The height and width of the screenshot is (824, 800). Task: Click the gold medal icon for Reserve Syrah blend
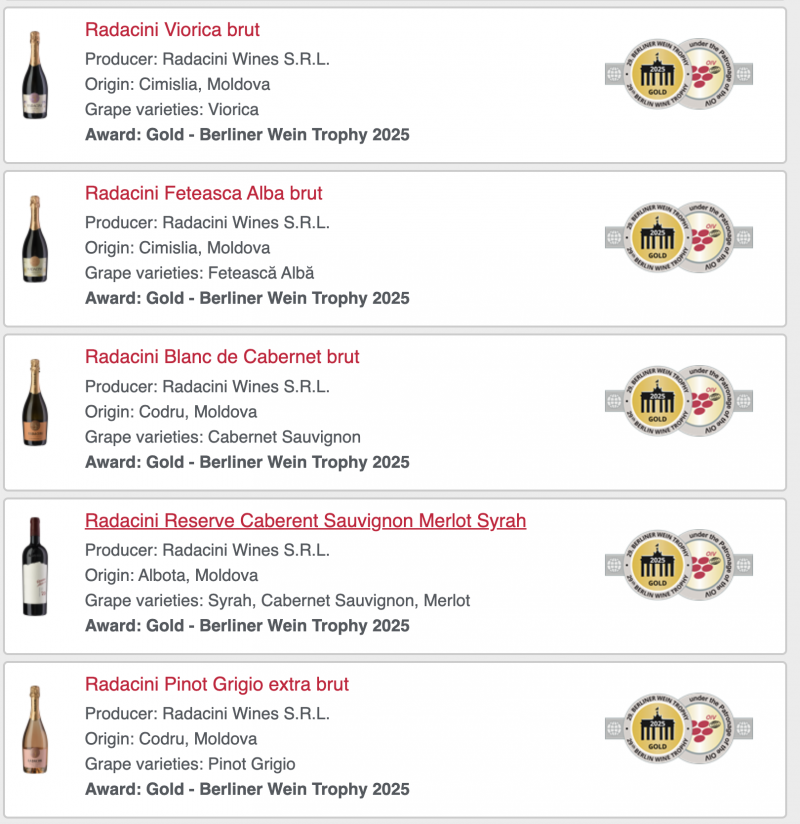coord(658,565)
